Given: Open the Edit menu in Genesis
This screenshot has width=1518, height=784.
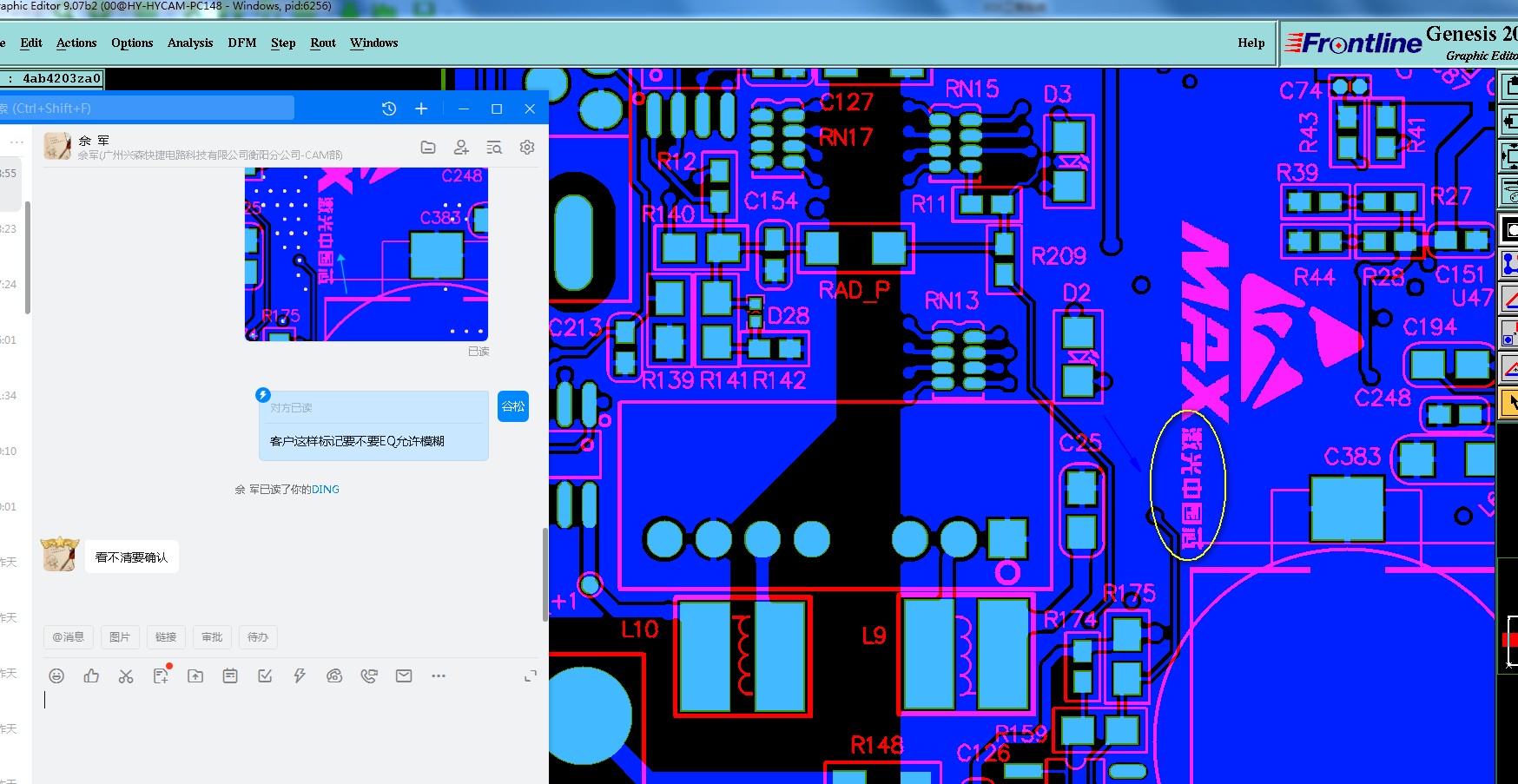Looking at the screenshot, I should pos(31,43).
